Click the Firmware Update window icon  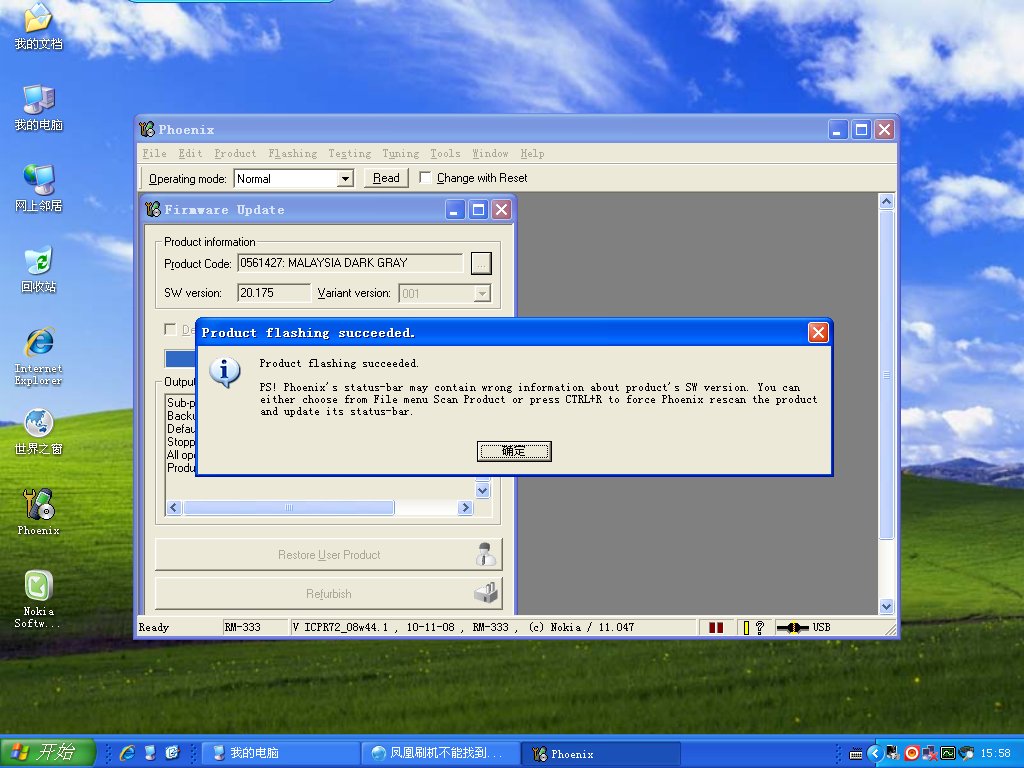point(153,210)
